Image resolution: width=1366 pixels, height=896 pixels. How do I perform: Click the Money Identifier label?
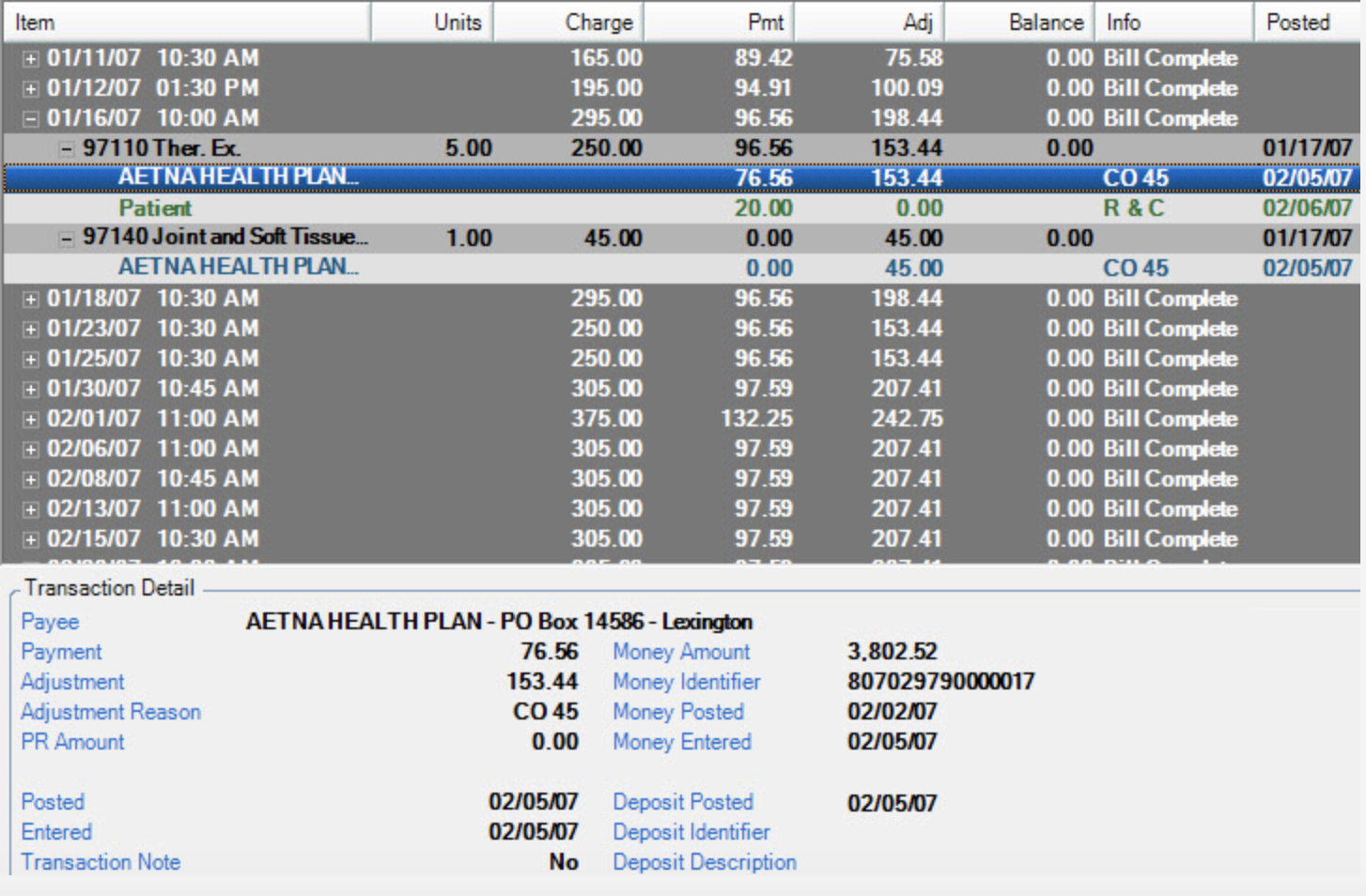click(686, 682)
